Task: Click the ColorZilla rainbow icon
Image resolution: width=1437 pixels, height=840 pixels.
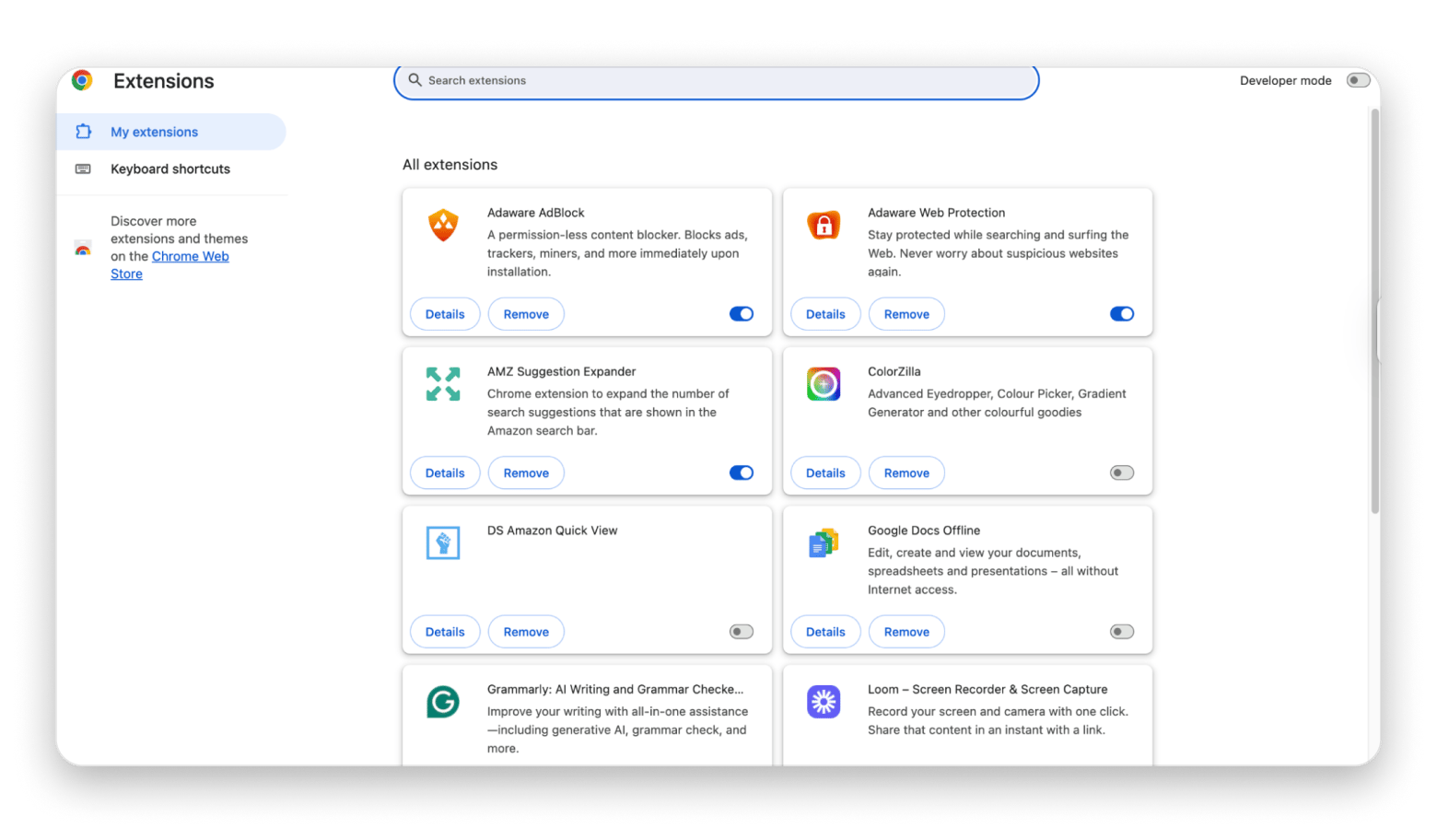Action: (824, 384)
